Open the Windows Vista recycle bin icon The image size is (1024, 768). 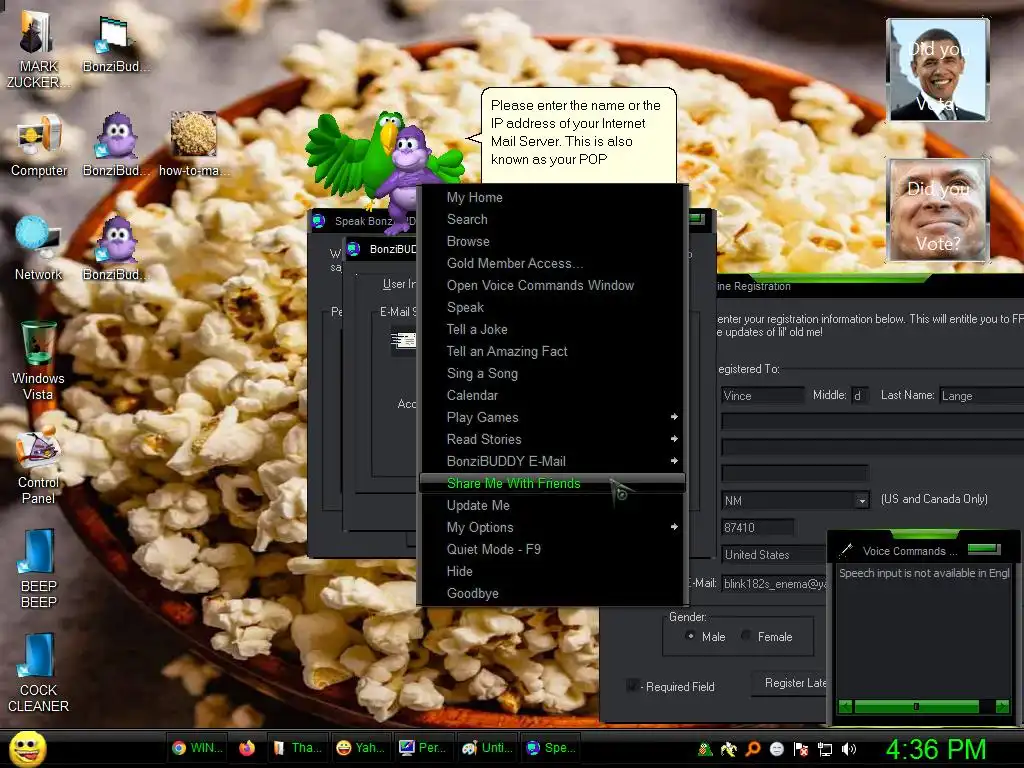pyautogui.click(x=38, y=360)
